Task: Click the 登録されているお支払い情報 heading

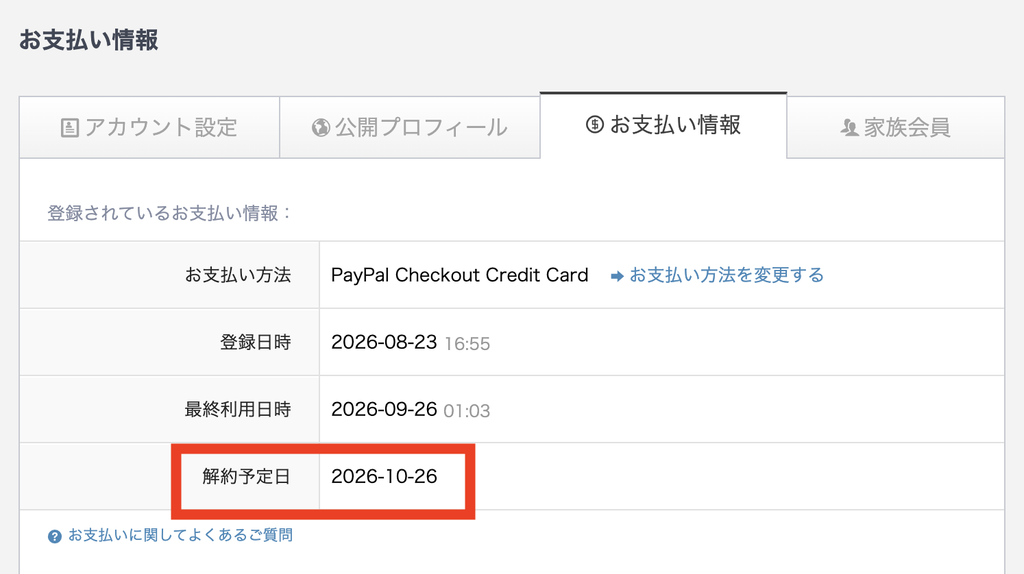Action: point(169,214)
